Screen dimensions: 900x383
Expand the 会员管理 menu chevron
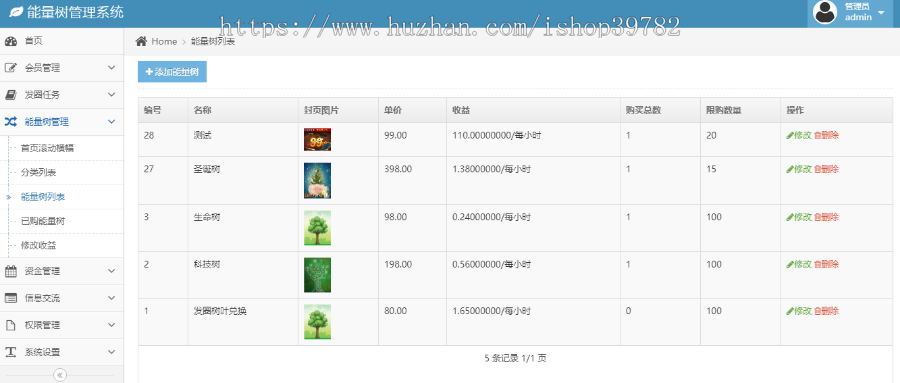[x=111, y=68]
